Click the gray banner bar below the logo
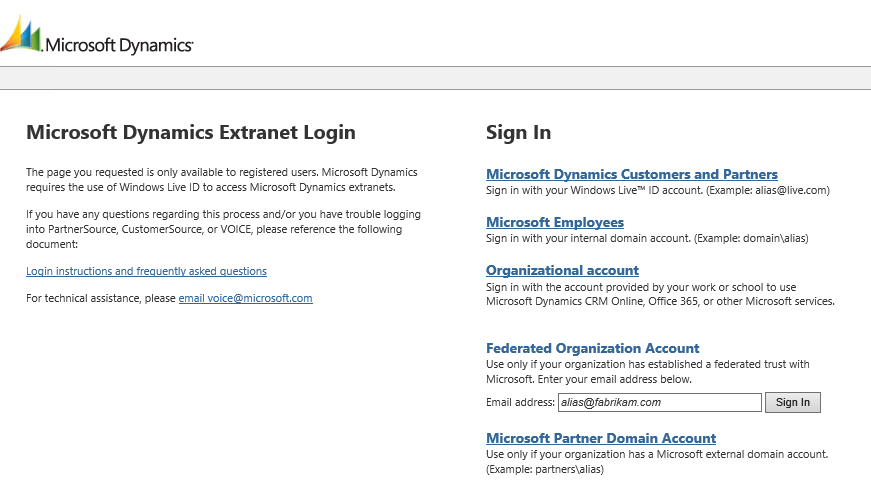Viewport: 871px width, 498px height. [435, 78]
